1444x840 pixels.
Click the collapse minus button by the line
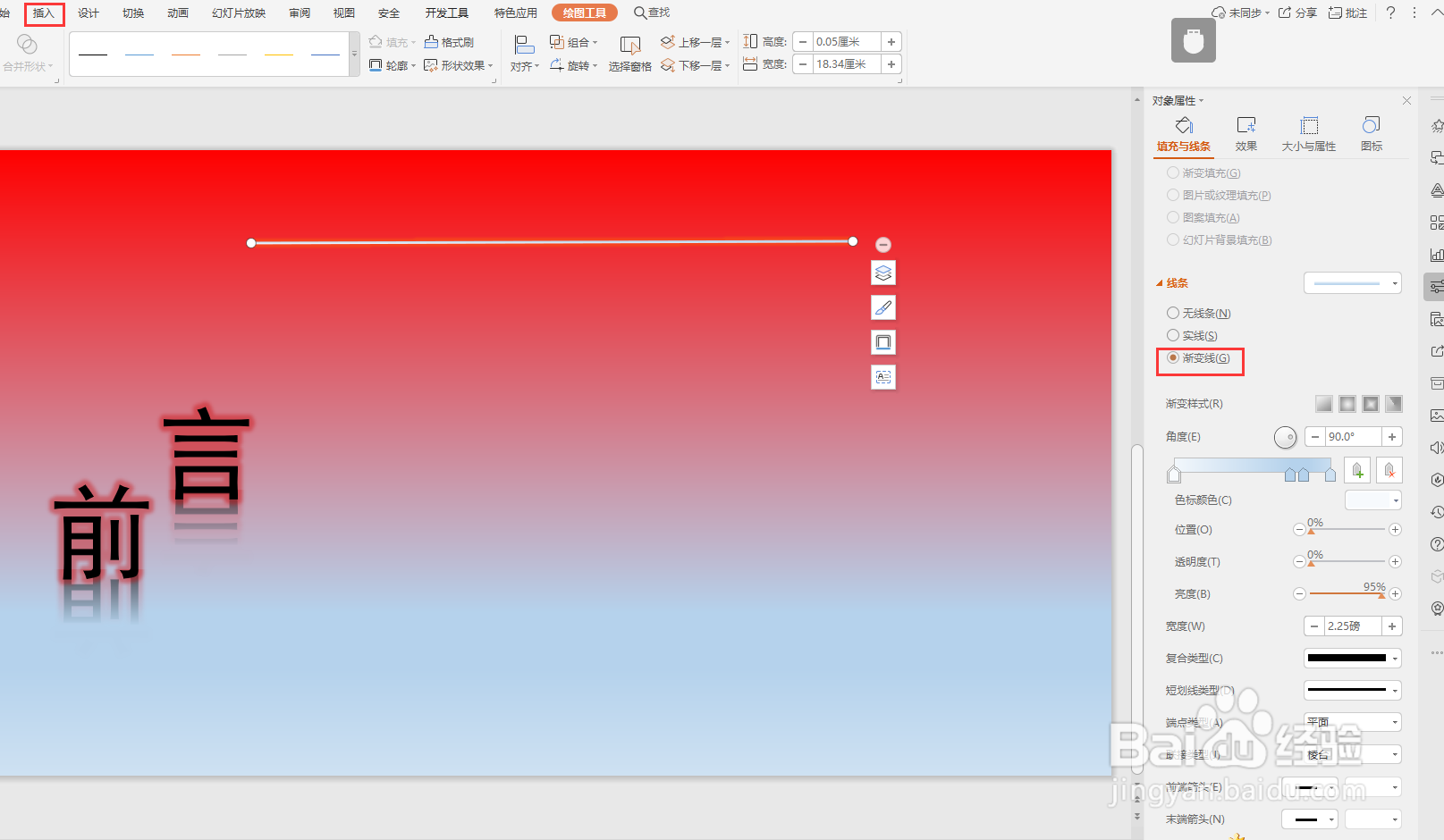tap(883, 245)
